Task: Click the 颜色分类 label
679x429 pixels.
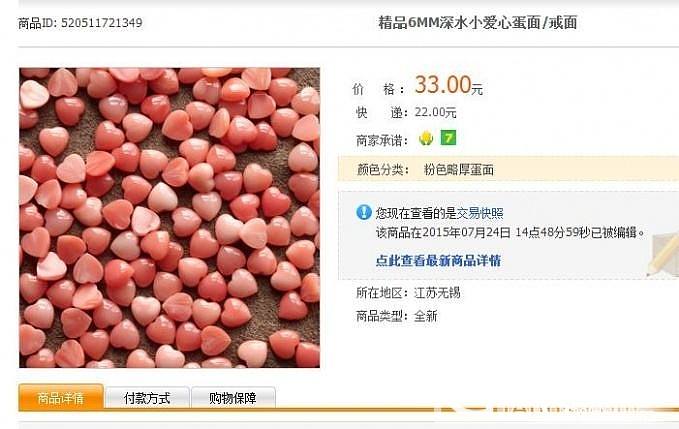Action: 383,170
